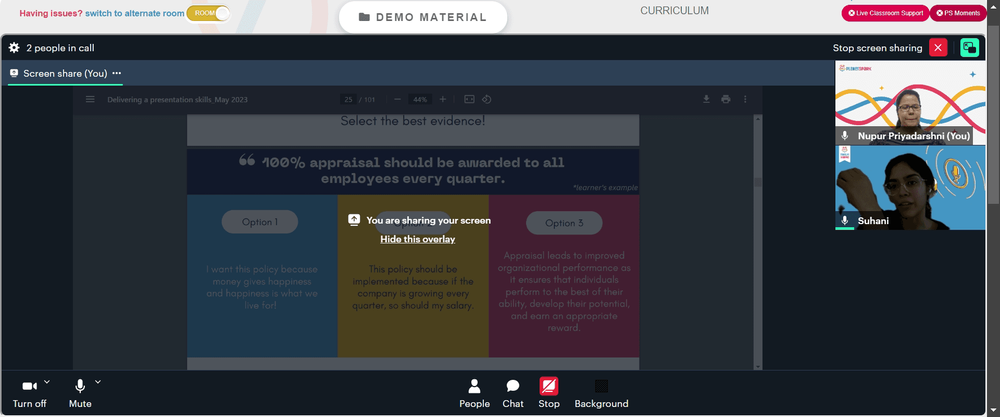This screenshot has height=417, width=1000.
Task: Zoom out the PDF with minus icon
Action: tap(397, 99)
